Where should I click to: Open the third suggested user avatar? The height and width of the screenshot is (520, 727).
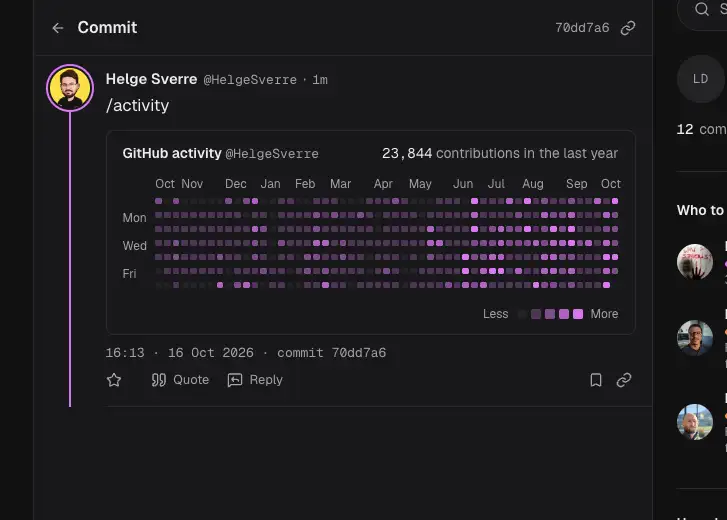point(695,422)
